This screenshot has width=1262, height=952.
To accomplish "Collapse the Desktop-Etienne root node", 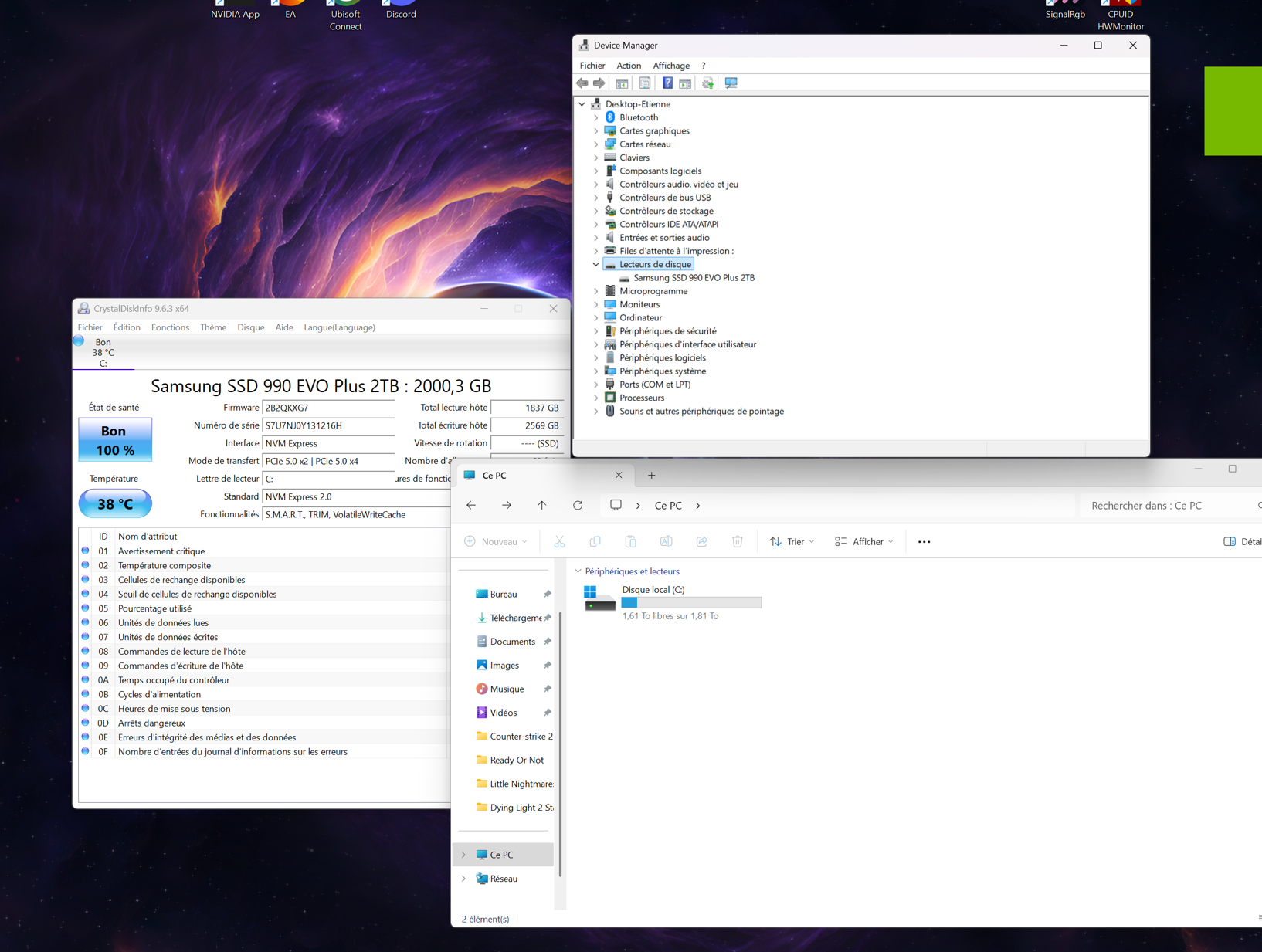I will pos(582,104).
